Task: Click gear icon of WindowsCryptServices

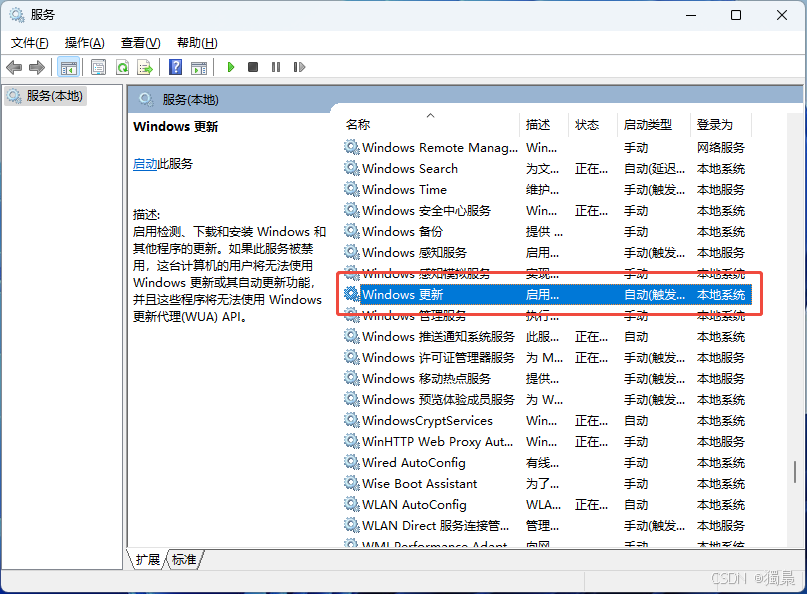Action: click(352, 421)
